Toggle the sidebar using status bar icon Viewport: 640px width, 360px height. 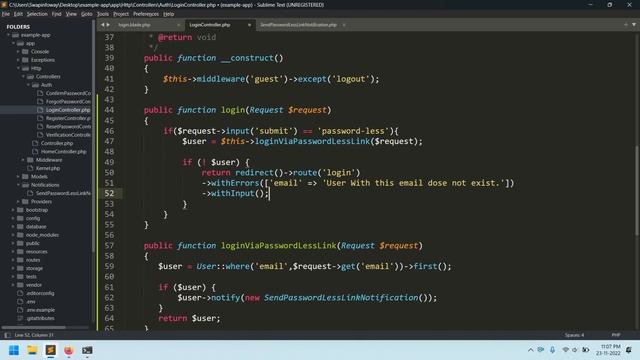(7, 335)
